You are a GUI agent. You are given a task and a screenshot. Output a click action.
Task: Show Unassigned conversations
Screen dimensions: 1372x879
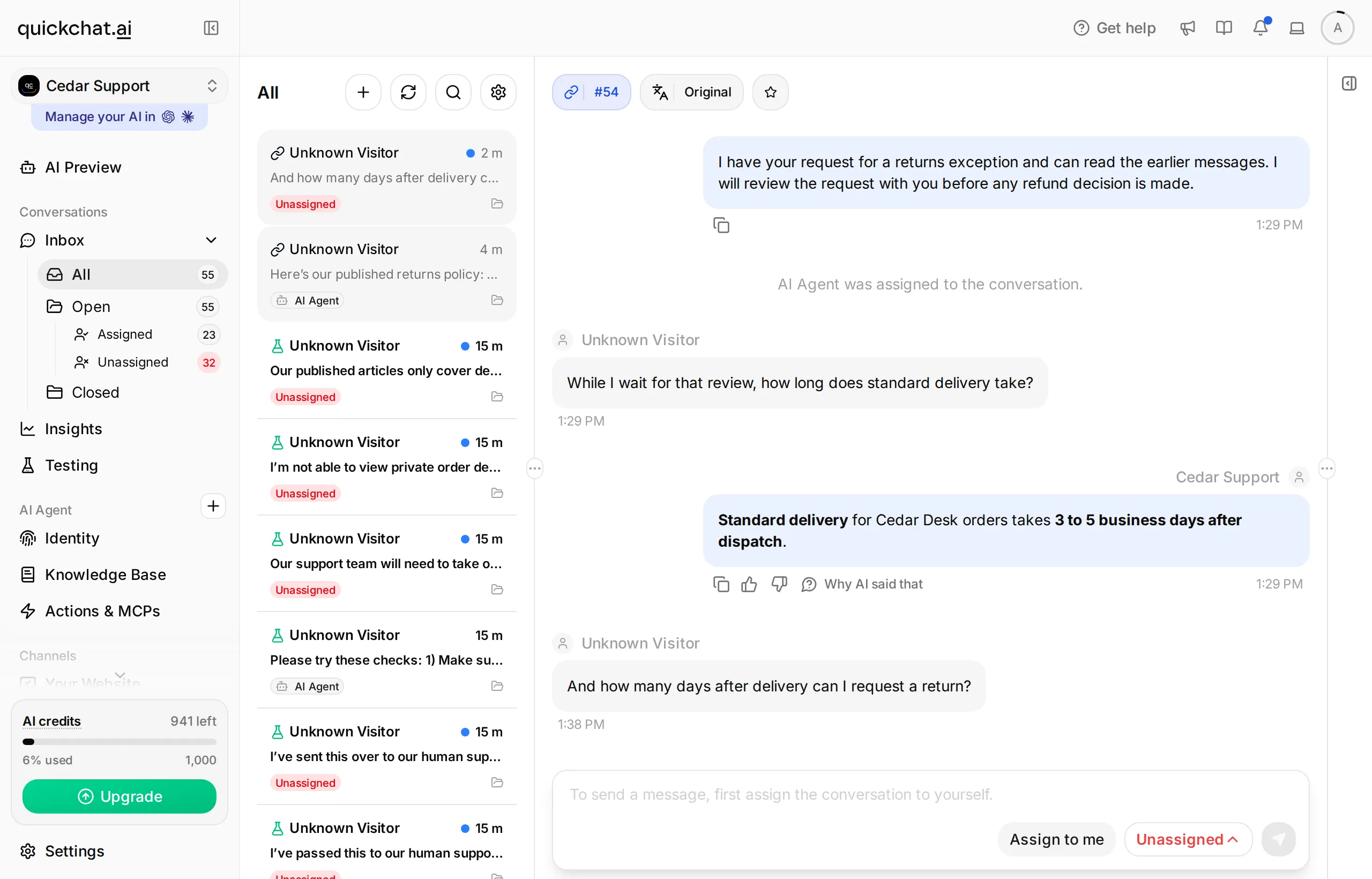[146, 362]
